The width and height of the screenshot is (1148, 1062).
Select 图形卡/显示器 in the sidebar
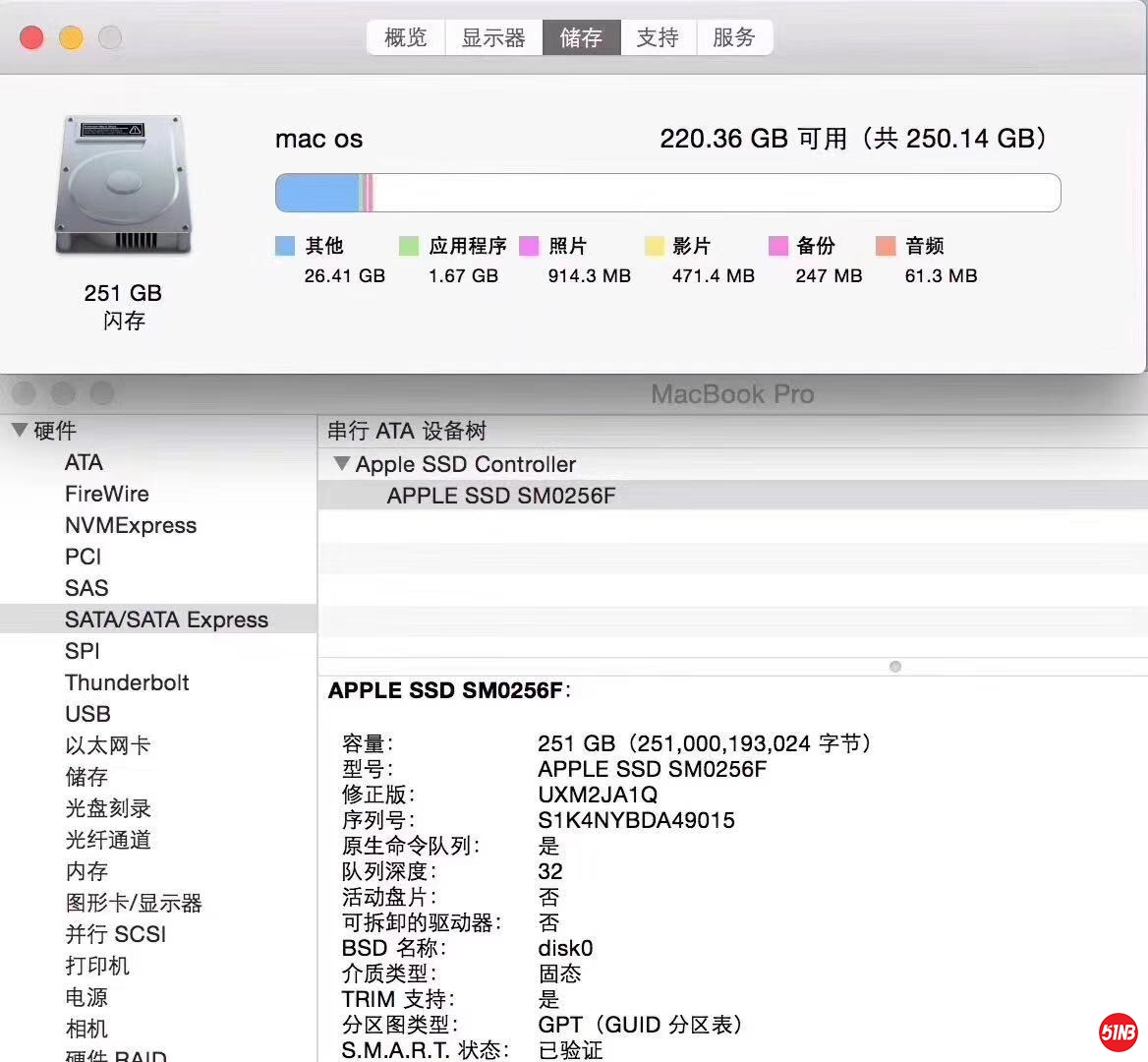coord(133,903)
